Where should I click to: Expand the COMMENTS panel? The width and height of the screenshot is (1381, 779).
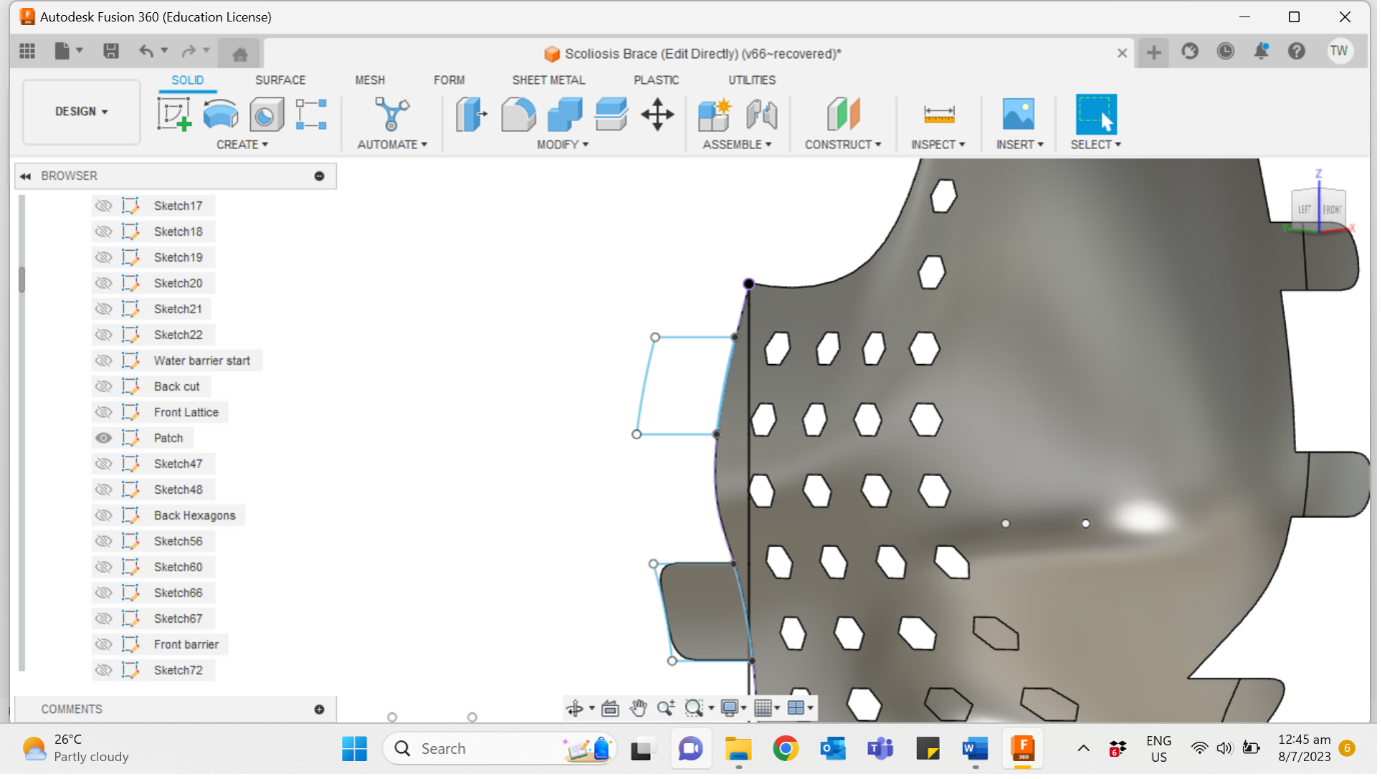click(x=319, y=710)
